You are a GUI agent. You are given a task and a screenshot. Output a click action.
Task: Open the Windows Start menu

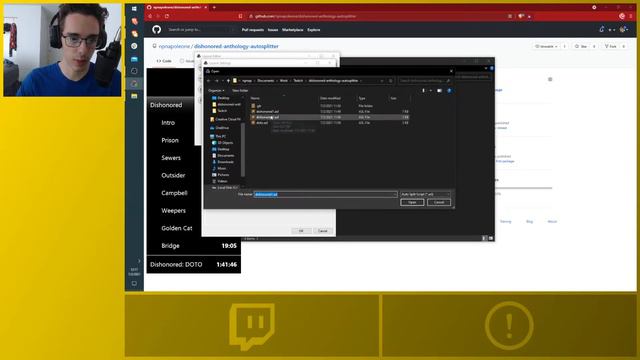pos(134,8)
